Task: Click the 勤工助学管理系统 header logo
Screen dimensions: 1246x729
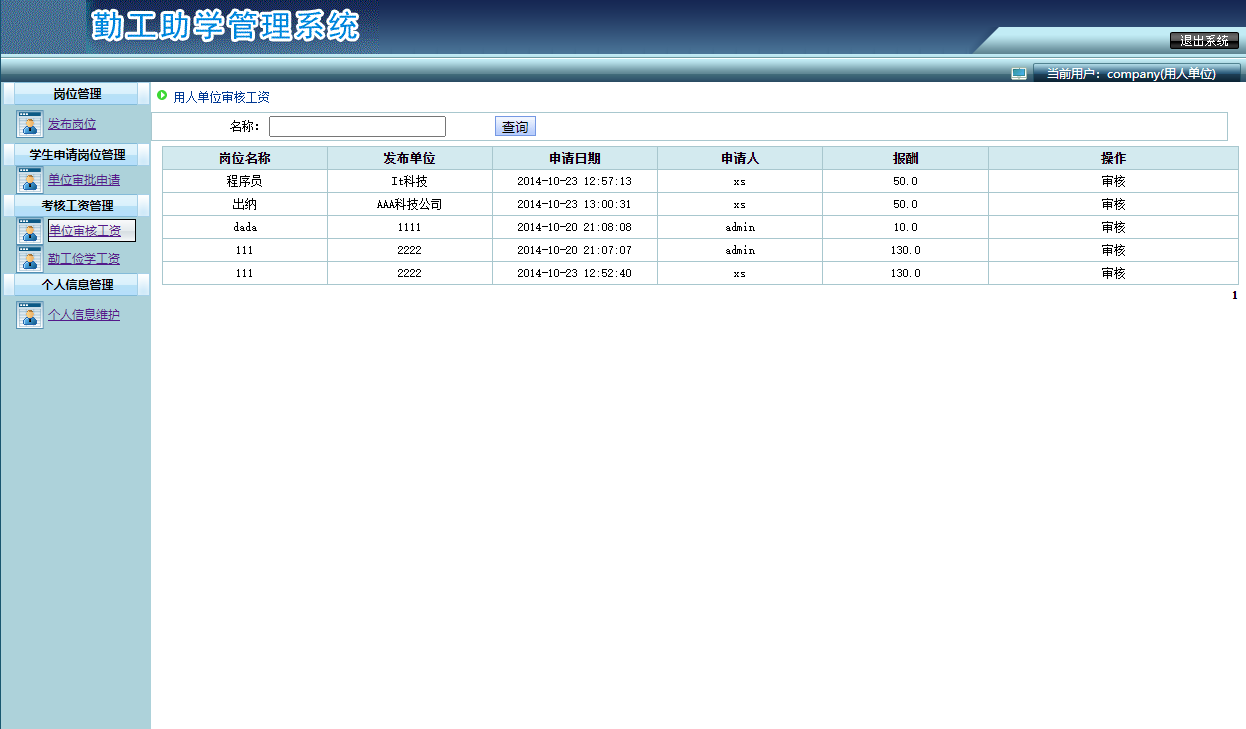Action: point(227,26)
